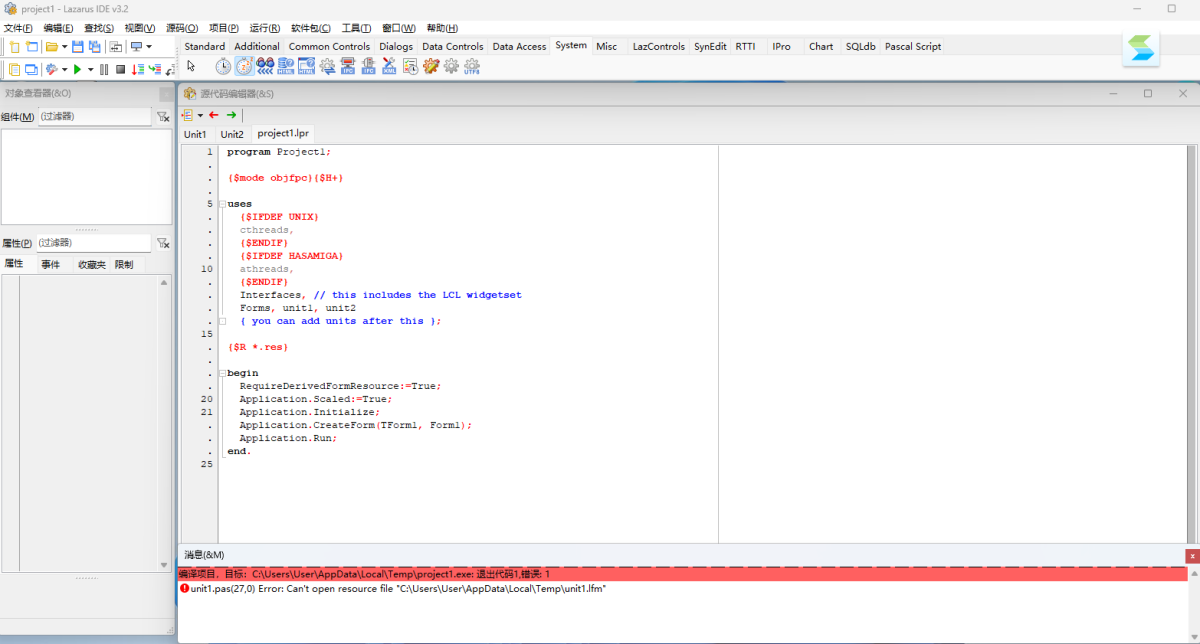Screen dimensions: 1200x644
Task: Switch to the Unit1 editor tab
Action: click(195, 134)
